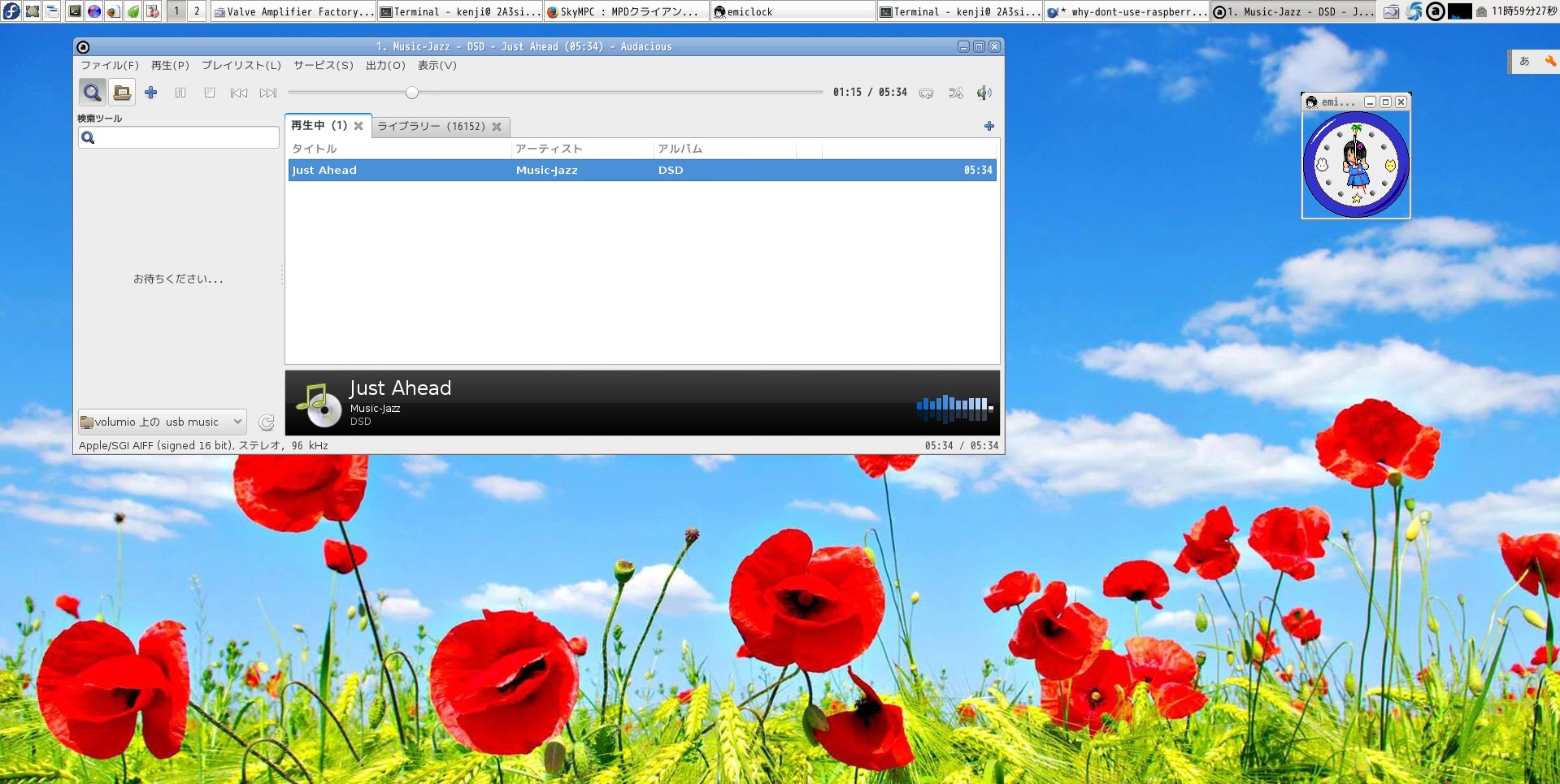Open the ファイル(F) menu

pyautogui.click(x=109, y=66)
